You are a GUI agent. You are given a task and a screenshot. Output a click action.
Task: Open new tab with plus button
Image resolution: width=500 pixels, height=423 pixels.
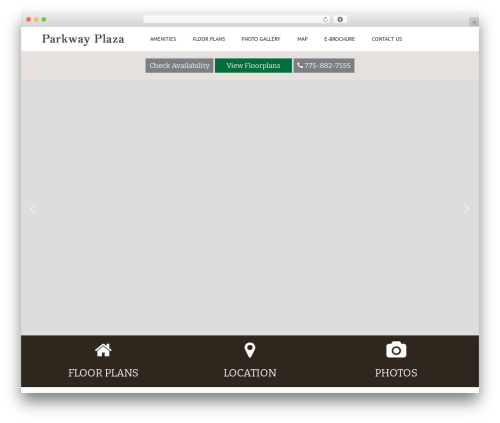point(474,22)
